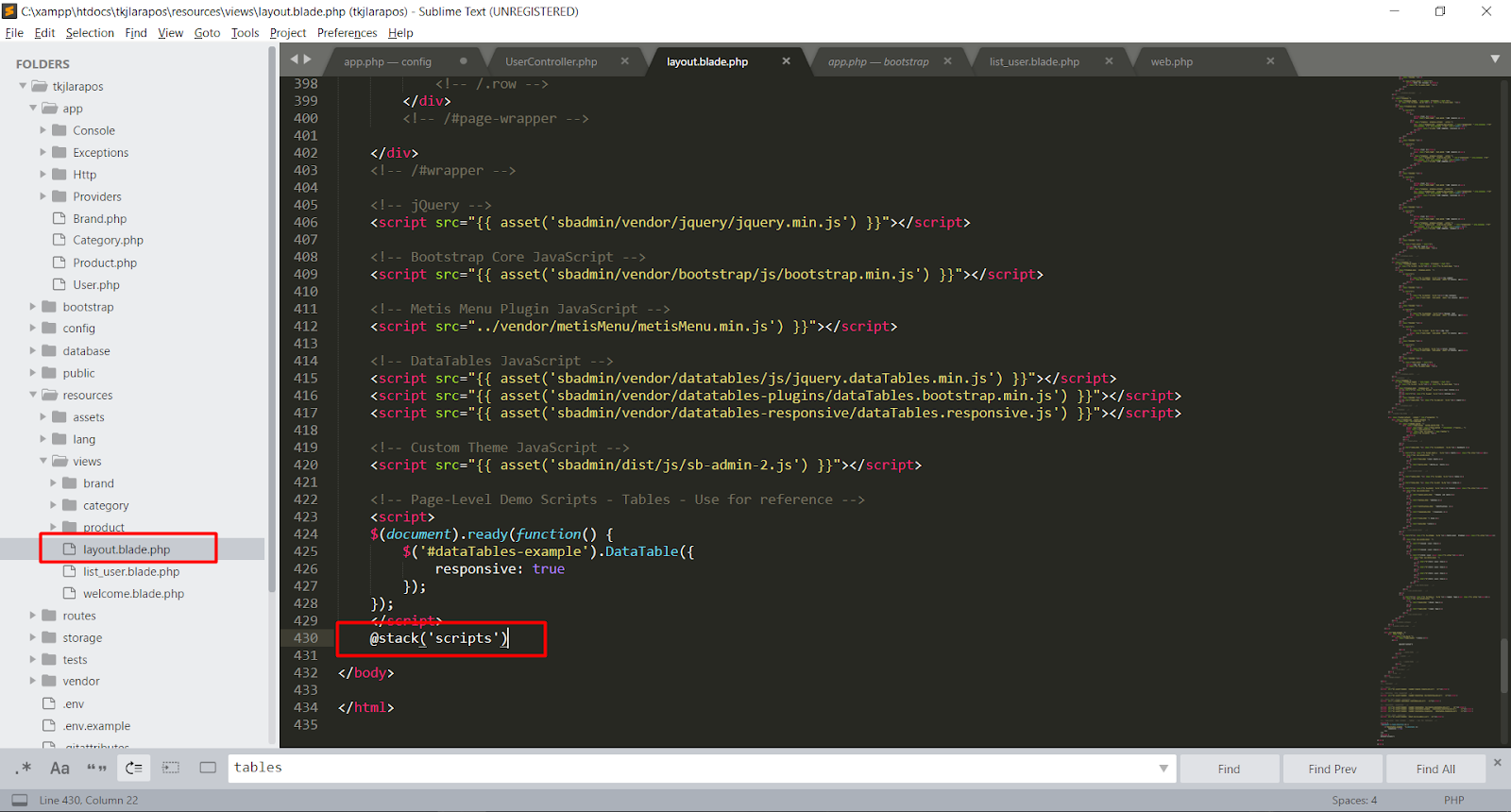Screen dimensions: 1511x812
Task: Click the tests folder icon
Action: 49,659
